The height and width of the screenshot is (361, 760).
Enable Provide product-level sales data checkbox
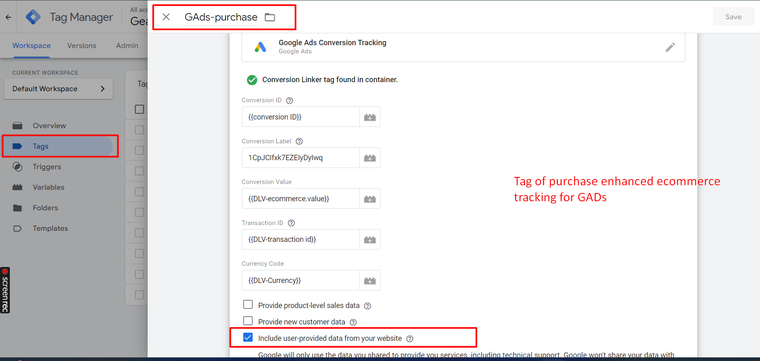(x=248, y=305)
